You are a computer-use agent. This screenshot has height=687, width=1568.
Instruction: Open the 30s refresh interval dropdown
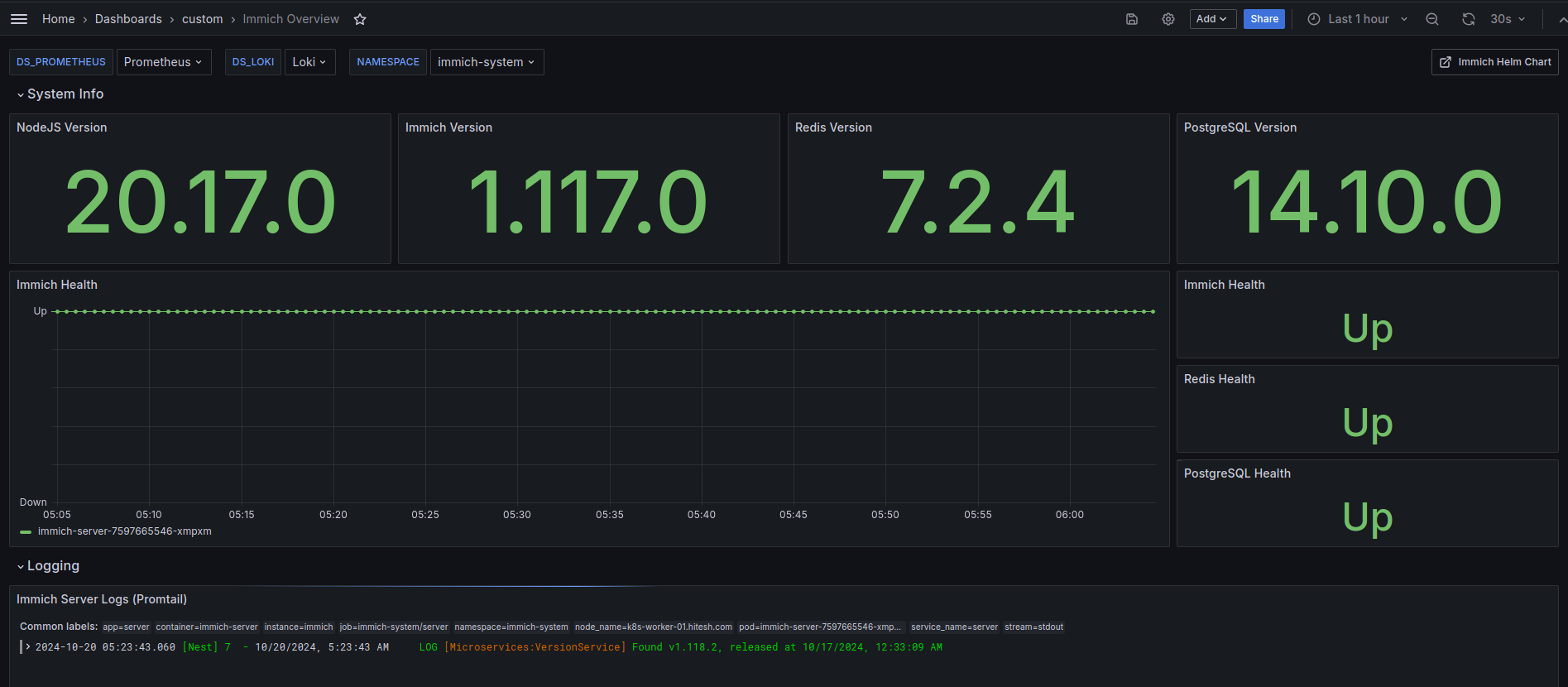[1508, 19]
